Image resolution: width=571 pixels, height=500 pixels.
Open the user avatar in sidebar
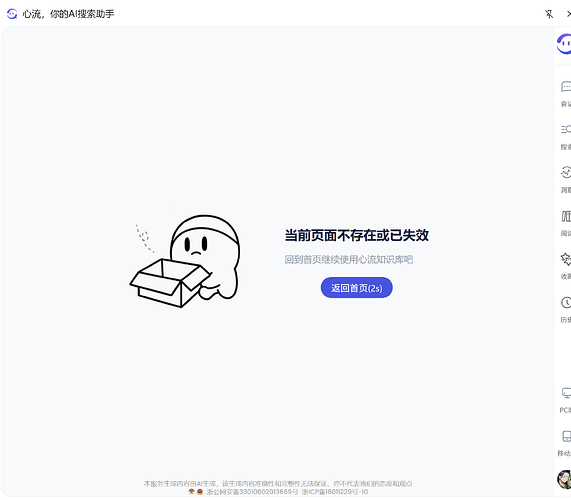tap(564, 479)
